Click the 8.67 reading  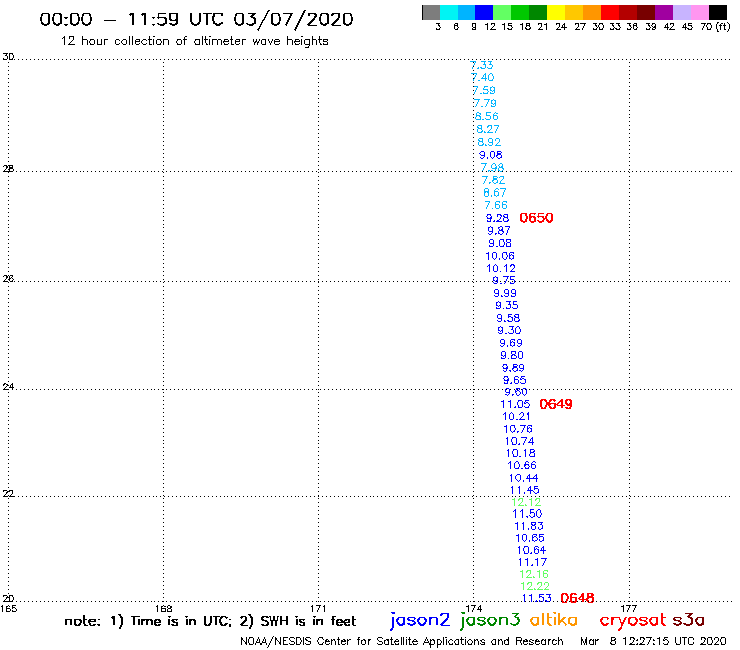[x=495, y=193]
